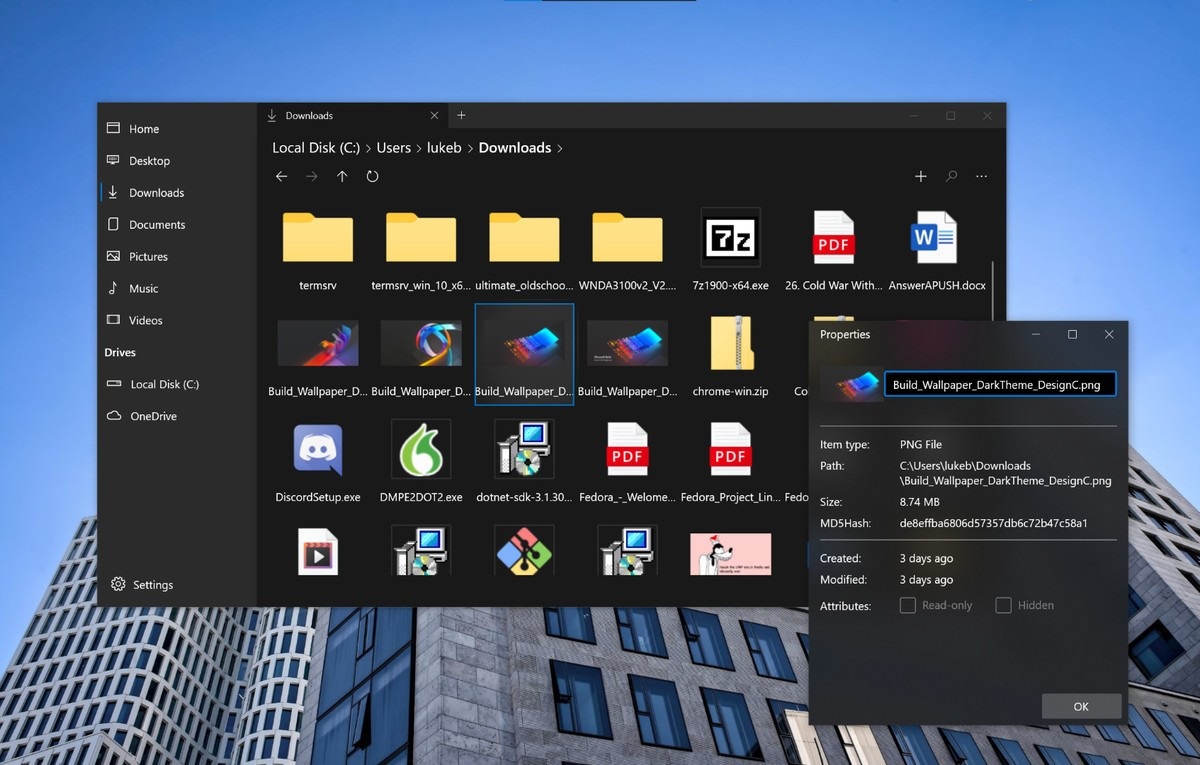Screen dimensions: 1200x765
Task: Expand chevron after Local Disk (C:) breadcrumb
Action: [368, 148]
